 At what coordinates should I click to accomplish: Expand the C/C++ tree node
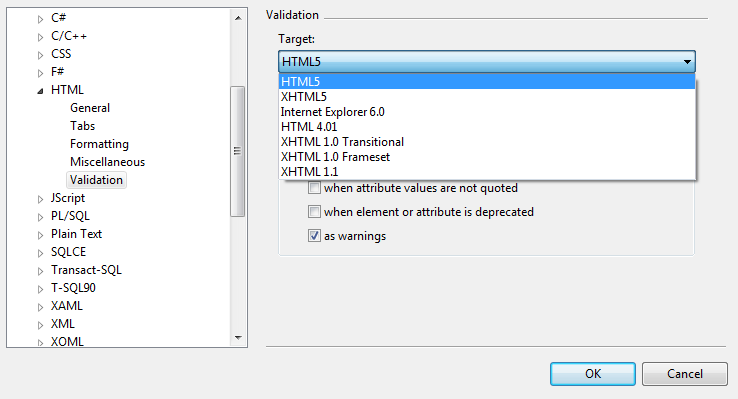click(x=40, y=37)
